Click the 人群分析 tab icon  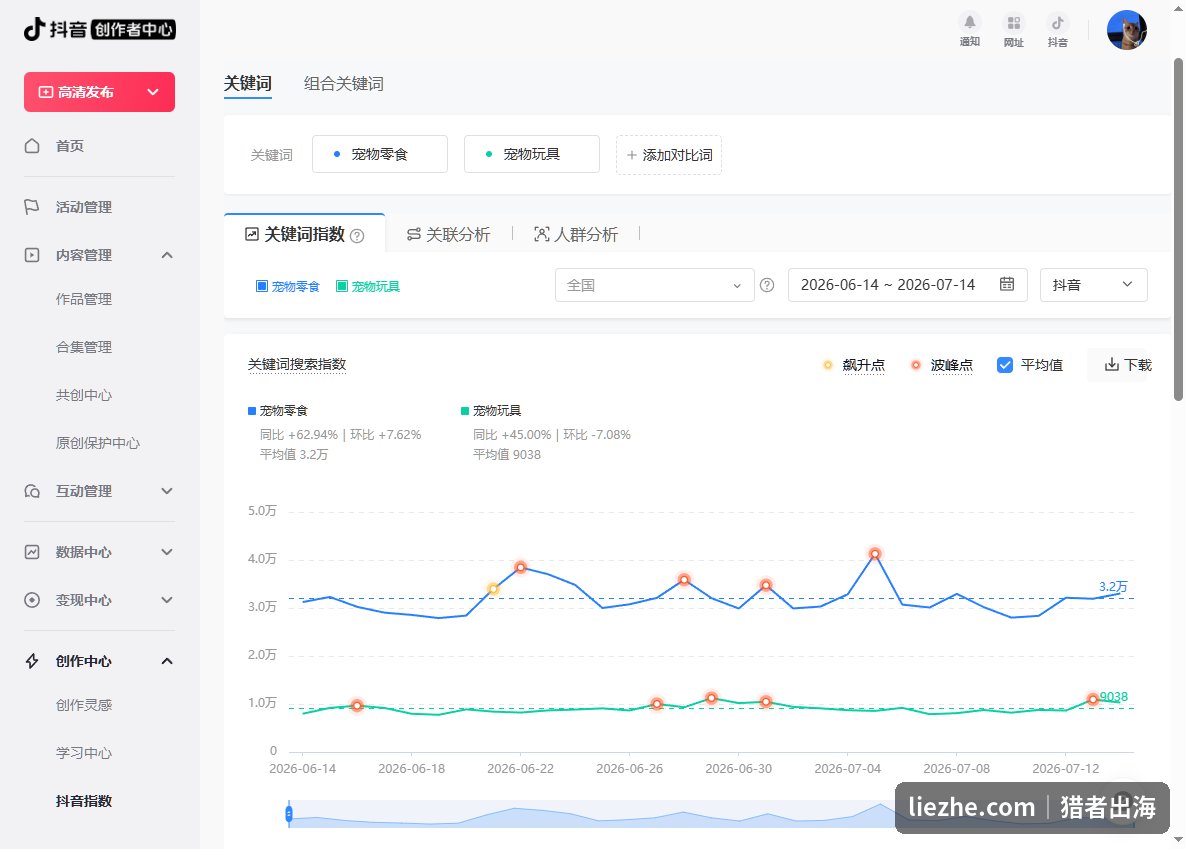pos(542,235)
